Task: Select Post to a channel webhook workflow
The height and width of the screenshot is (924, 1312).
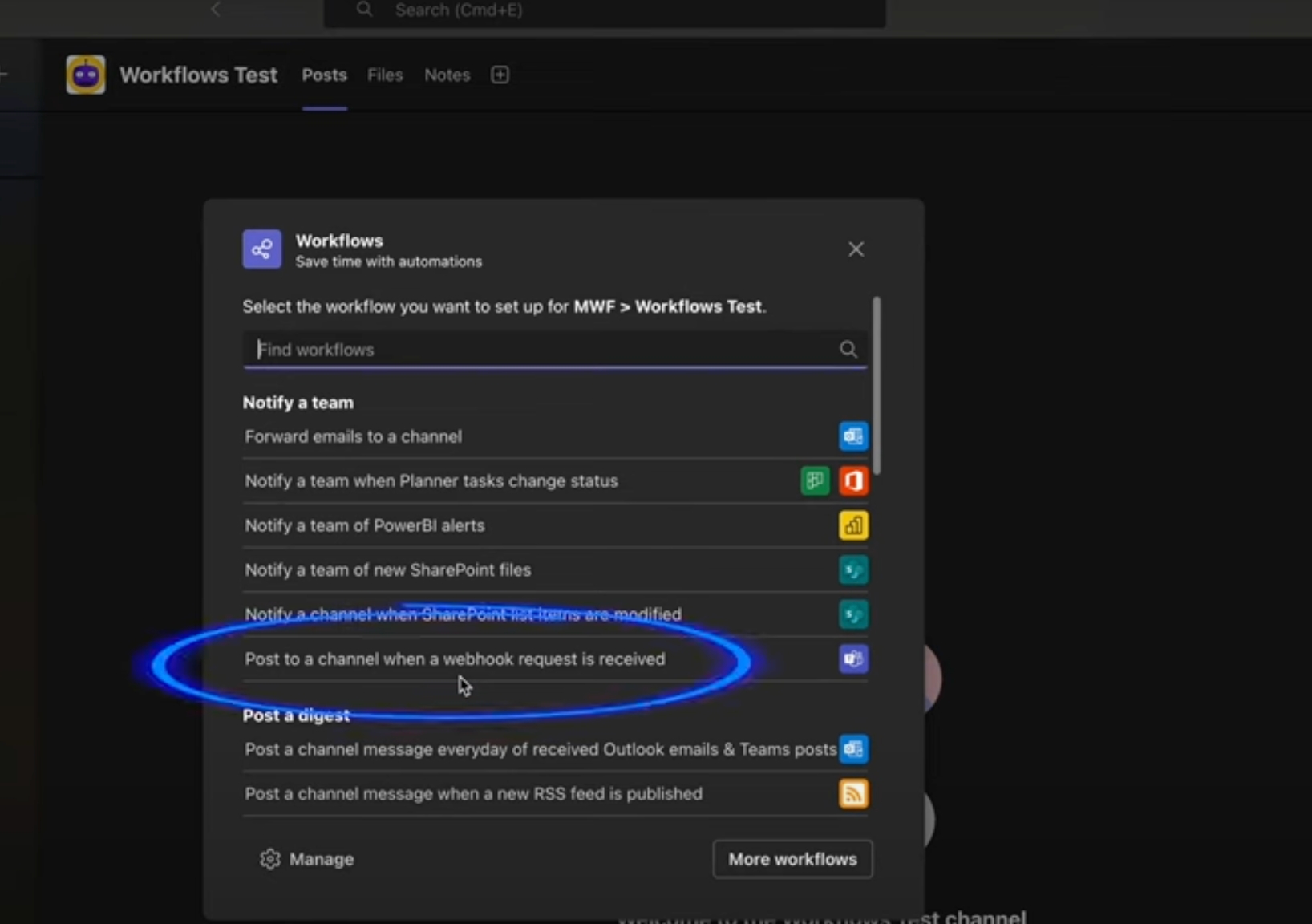Action: [455, 659]
